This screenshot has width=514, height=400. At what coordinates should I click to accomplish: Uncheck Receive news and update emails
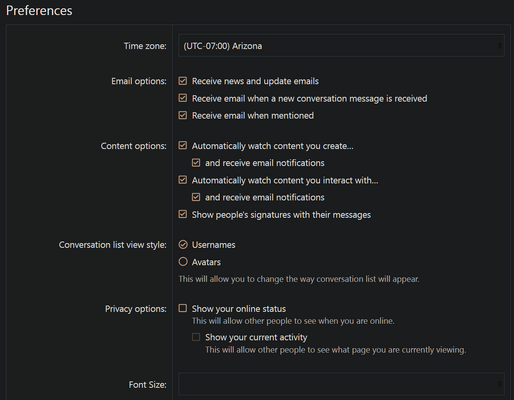point(183,81)
